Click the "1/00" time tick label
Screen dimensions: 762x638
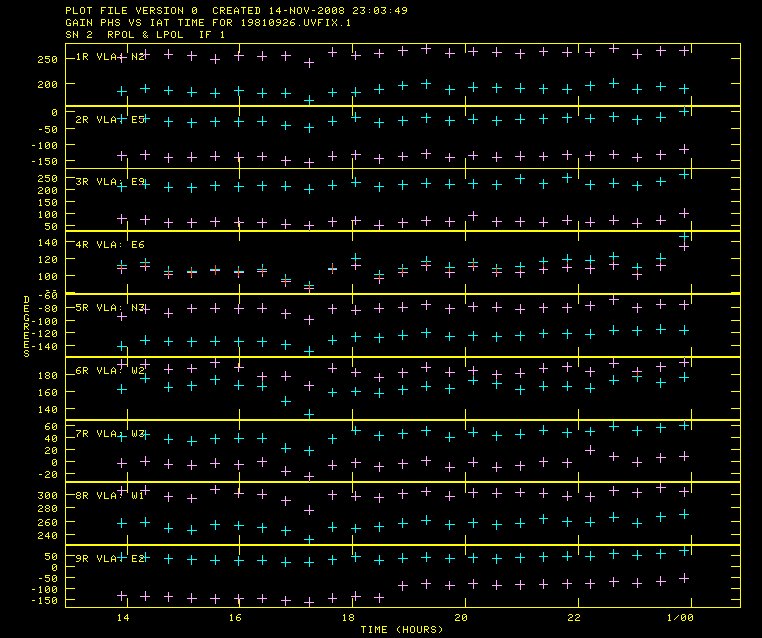coord(683,619)
